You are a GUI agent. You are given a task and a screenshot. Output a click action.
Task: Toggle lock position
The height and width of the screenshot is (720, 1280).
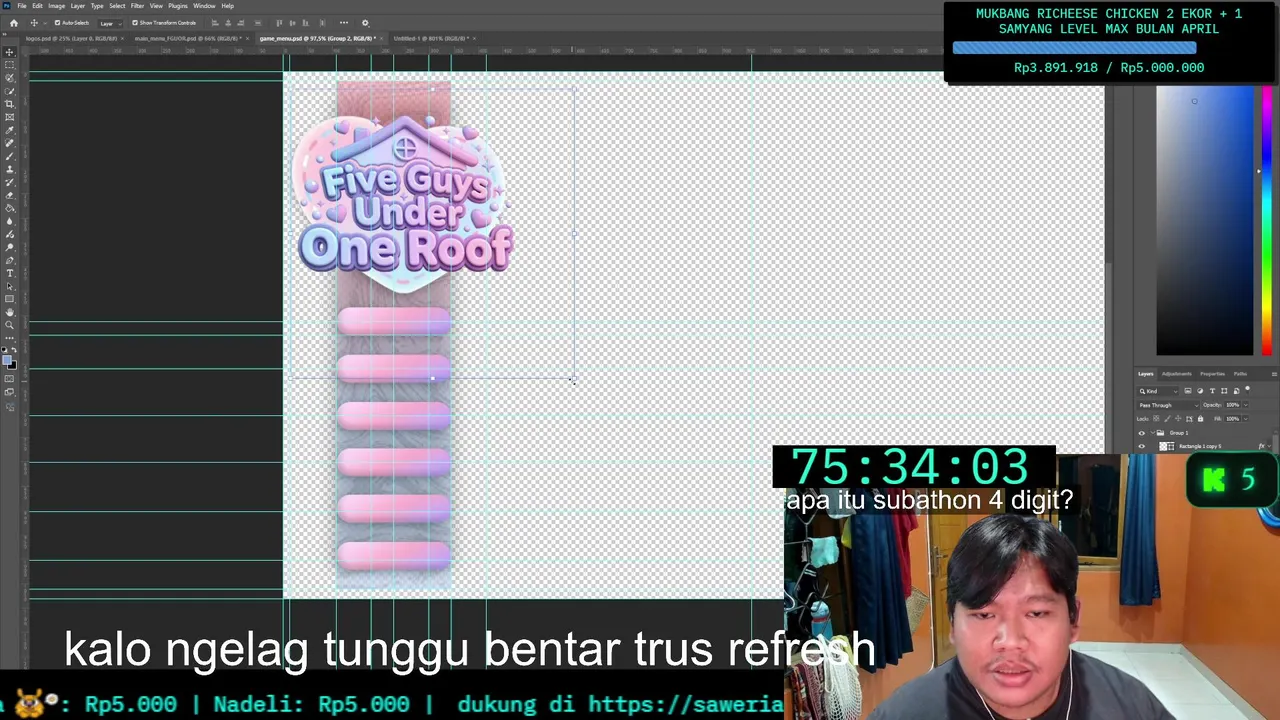[x=1178, y=419]
